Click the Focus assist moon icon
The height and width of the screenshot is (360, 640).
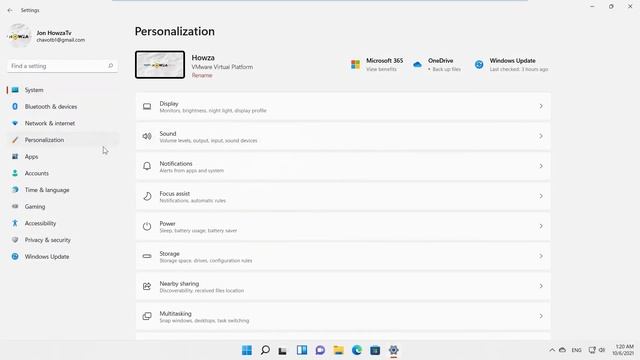click(x=147, y=196)
